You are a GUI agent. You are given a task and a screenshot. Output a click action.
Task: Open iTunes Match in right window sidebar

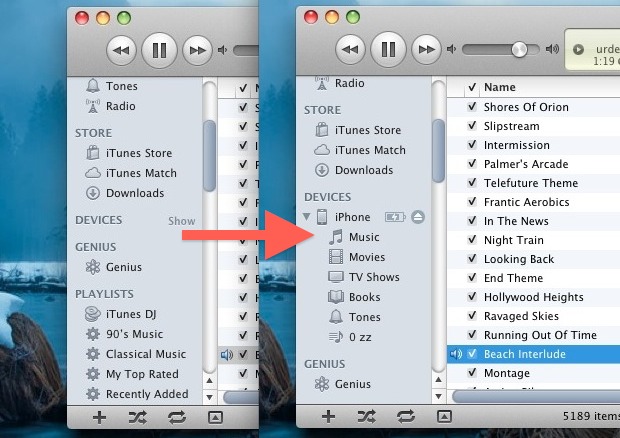point(360,150)
